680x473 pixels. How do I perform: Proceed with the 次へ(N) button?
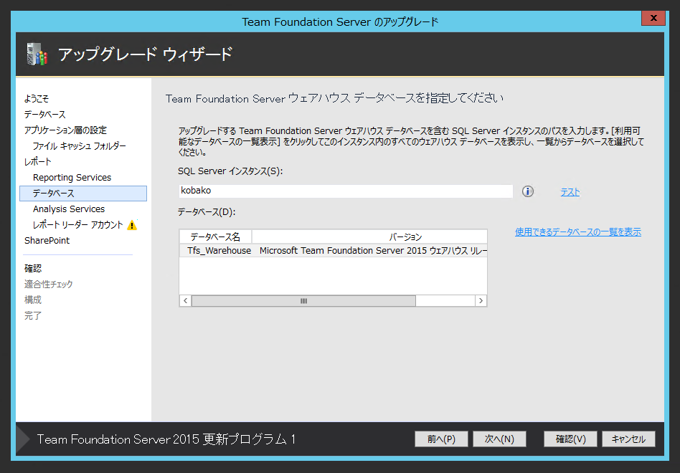pos(499,439)
